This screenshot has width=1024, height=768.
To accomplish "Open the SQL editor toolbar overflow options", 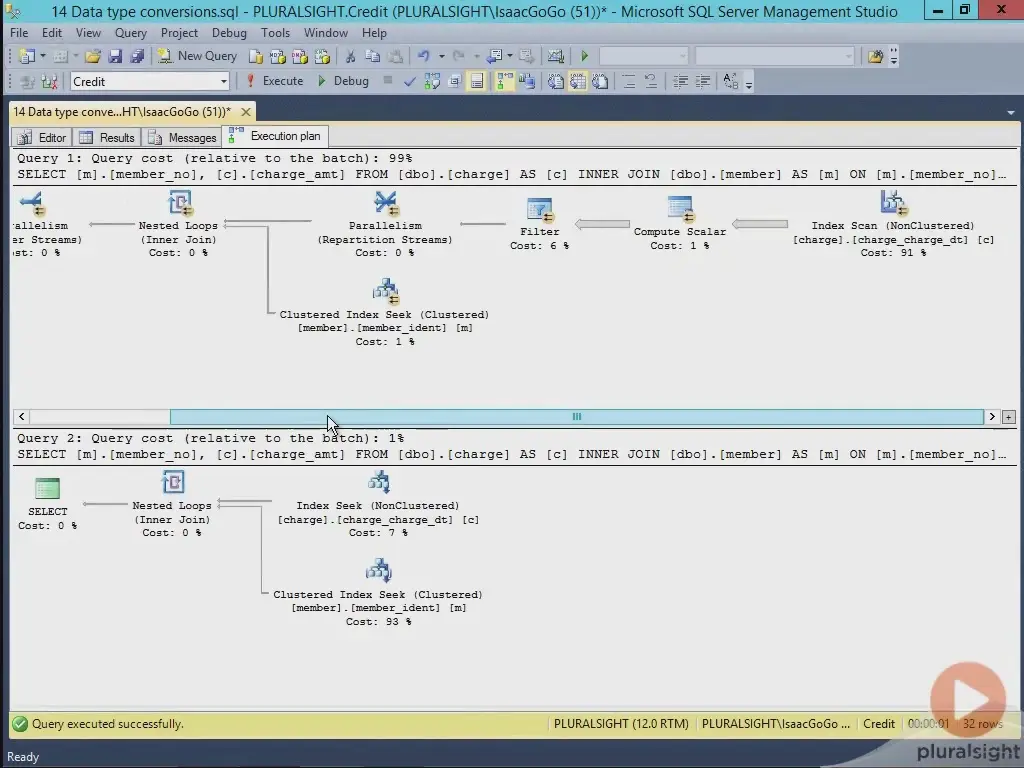I will (748, 82).
